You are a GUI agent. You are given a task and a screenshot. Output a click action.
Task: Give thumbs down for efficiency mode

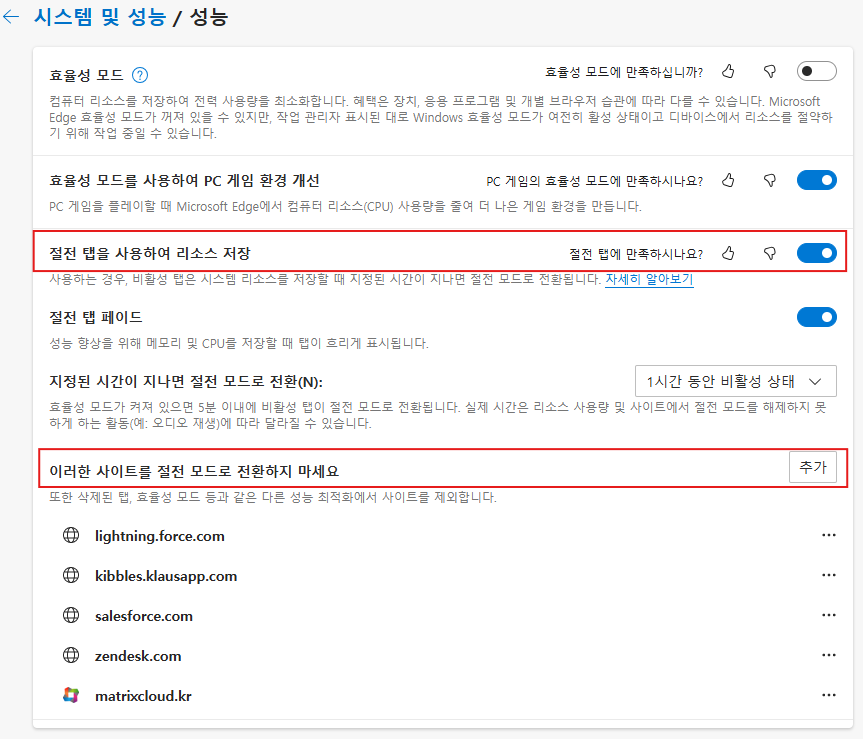pos(769,72)
